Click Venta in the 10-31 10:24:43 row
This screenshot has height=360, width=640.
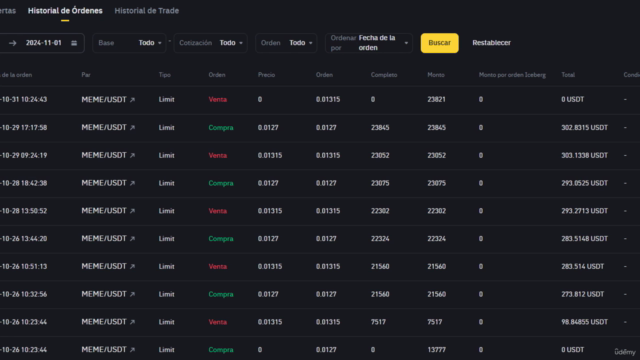point(218,100)
